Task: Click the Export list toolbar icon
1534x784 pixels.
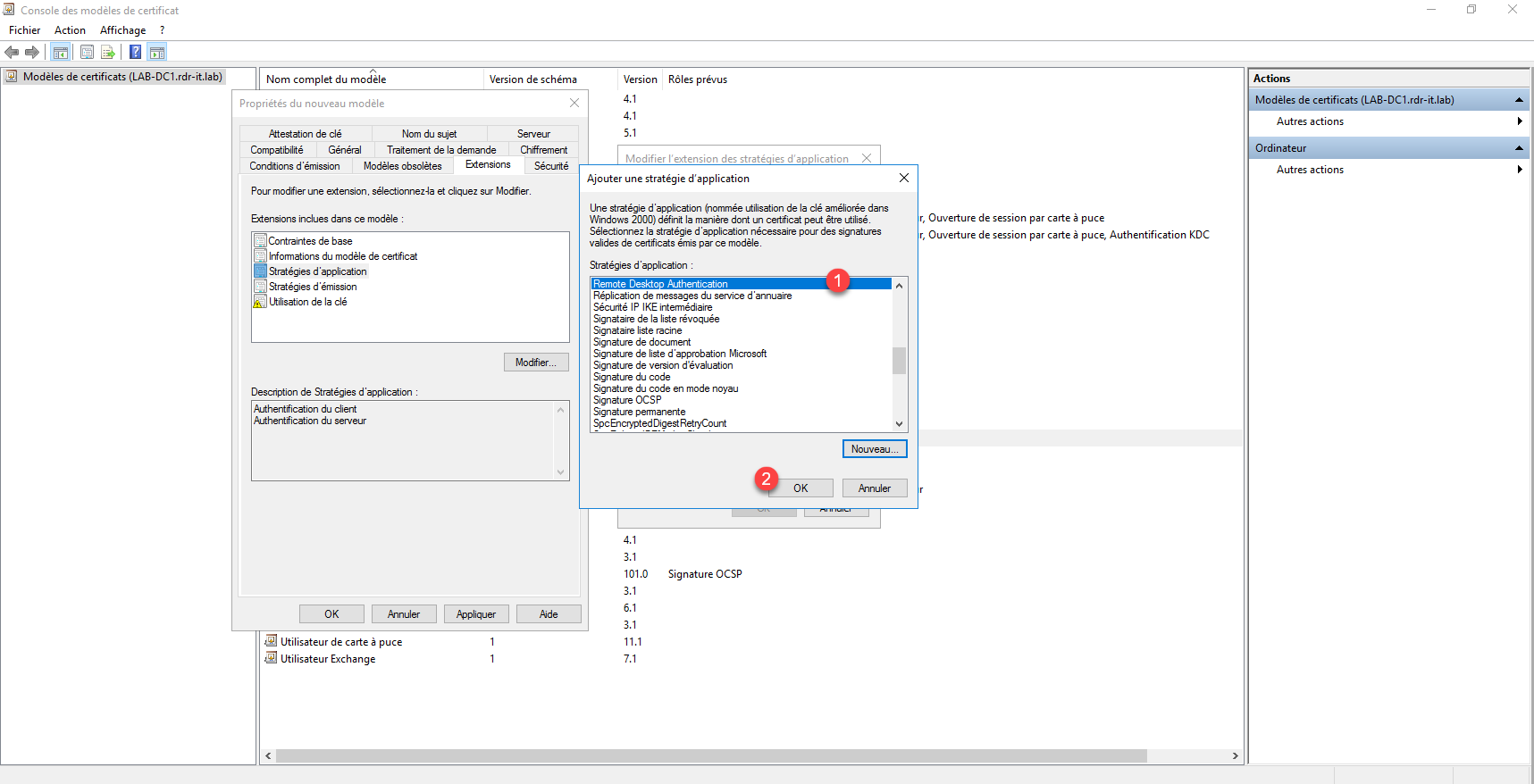Action: click(x=107, y=52)
